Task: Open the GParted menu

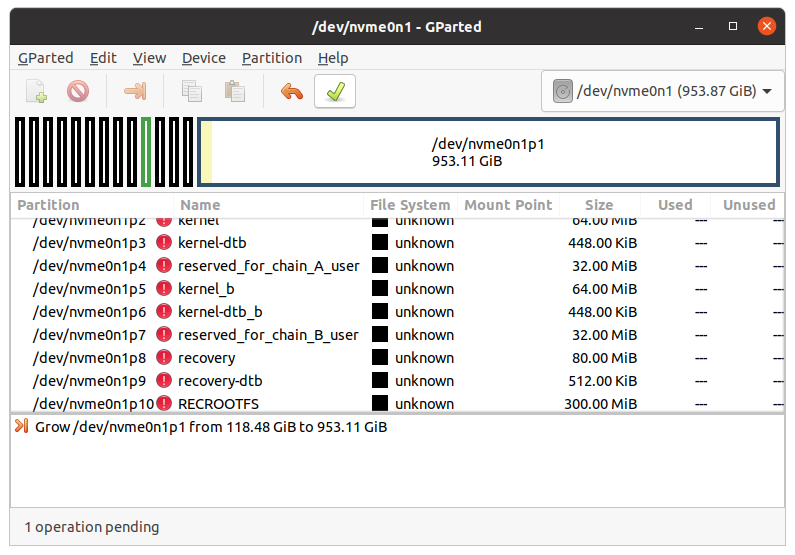Action: click(x=46, y=58)
